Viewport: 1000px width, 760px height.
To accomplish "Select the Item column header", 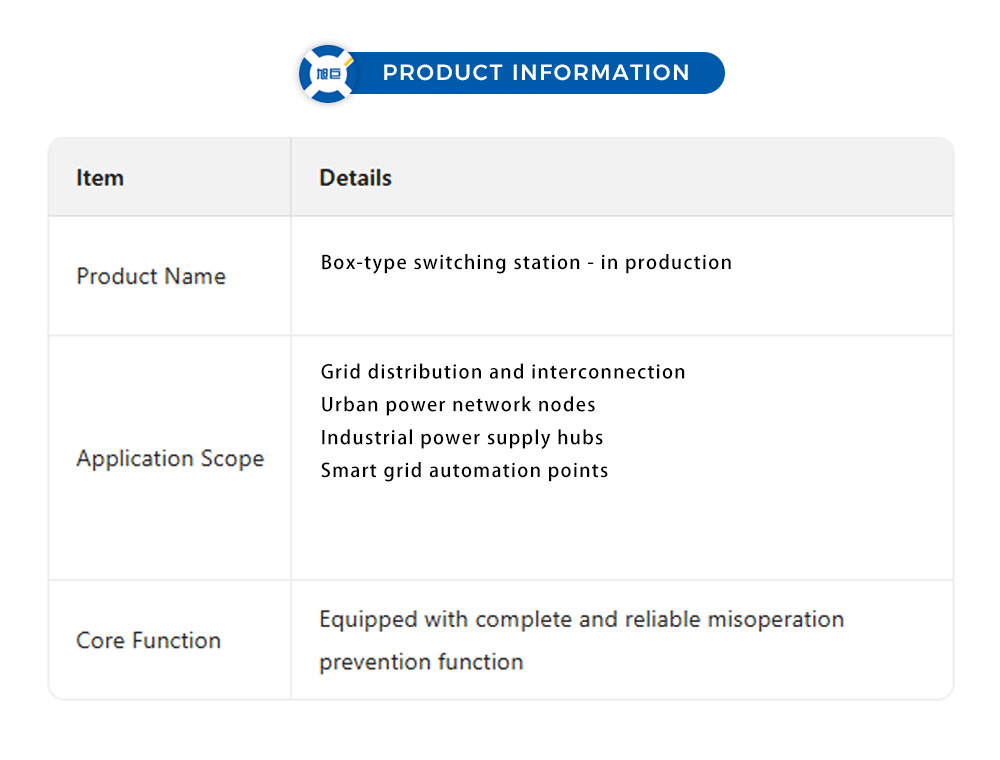I will [x=100, y=178].
